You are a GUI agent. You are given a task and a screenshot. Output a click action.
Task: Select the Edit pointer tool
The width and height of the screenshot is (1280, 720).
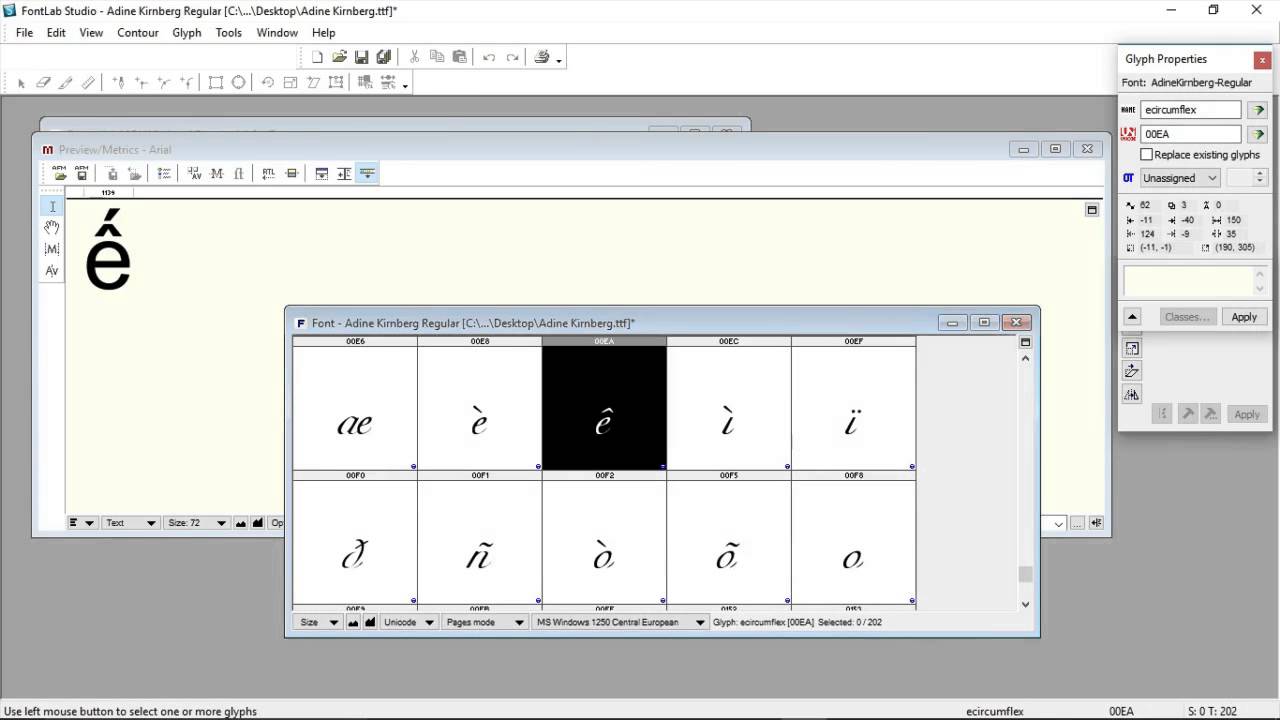click(21, 83)
